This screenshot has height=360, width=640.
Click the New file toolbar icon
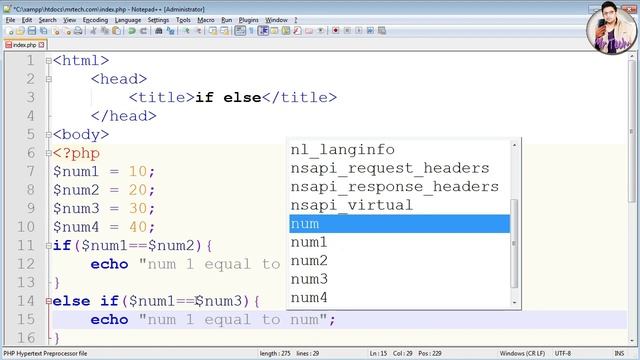[x=9, y=31]
